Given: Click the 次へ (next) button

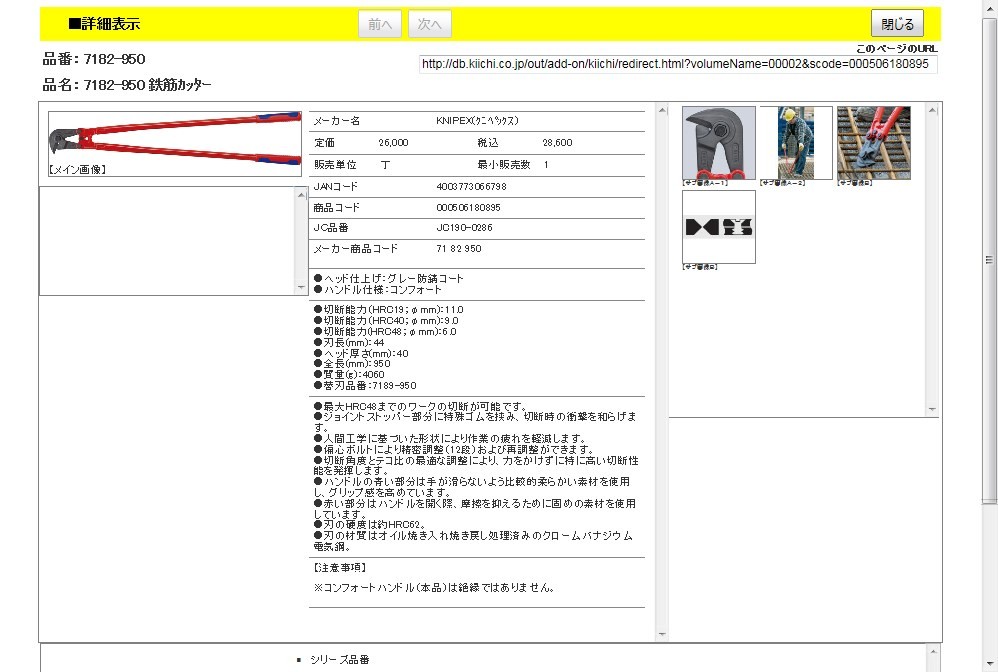Looking at the screenshot, I should point(430,24).
